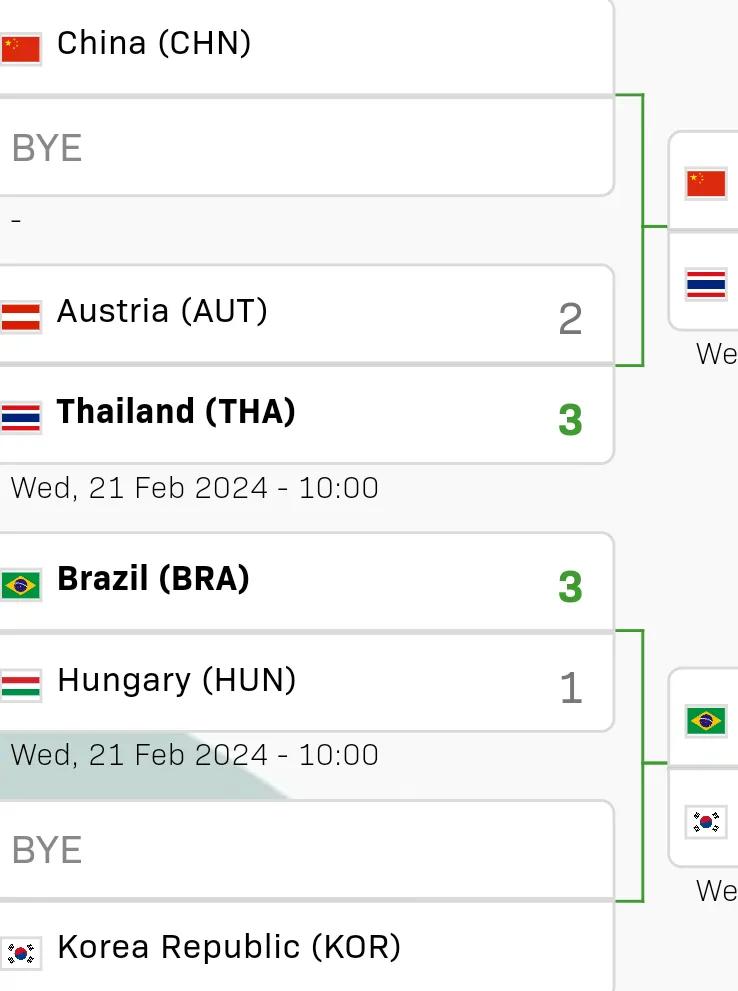Open the Brazil (BRA) winner row

(x=306, y=581)
